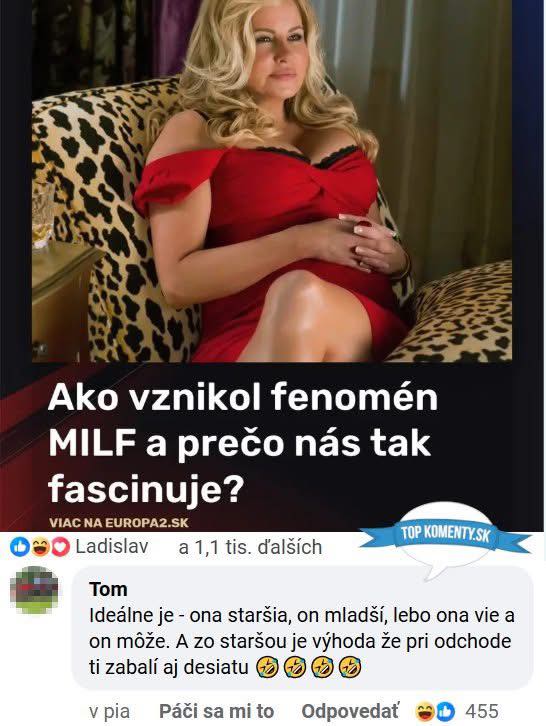Click the Haha reaction icon under the post
The height and width of the screenshot is (726, 546).
coord(40,548)
